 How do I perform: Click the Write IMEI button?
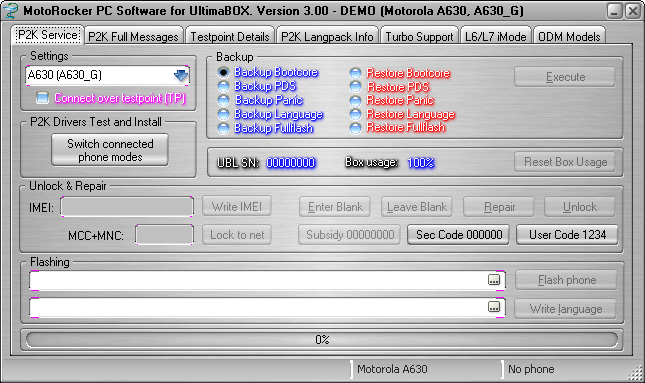pyautogui.click(x=237, y=207)
